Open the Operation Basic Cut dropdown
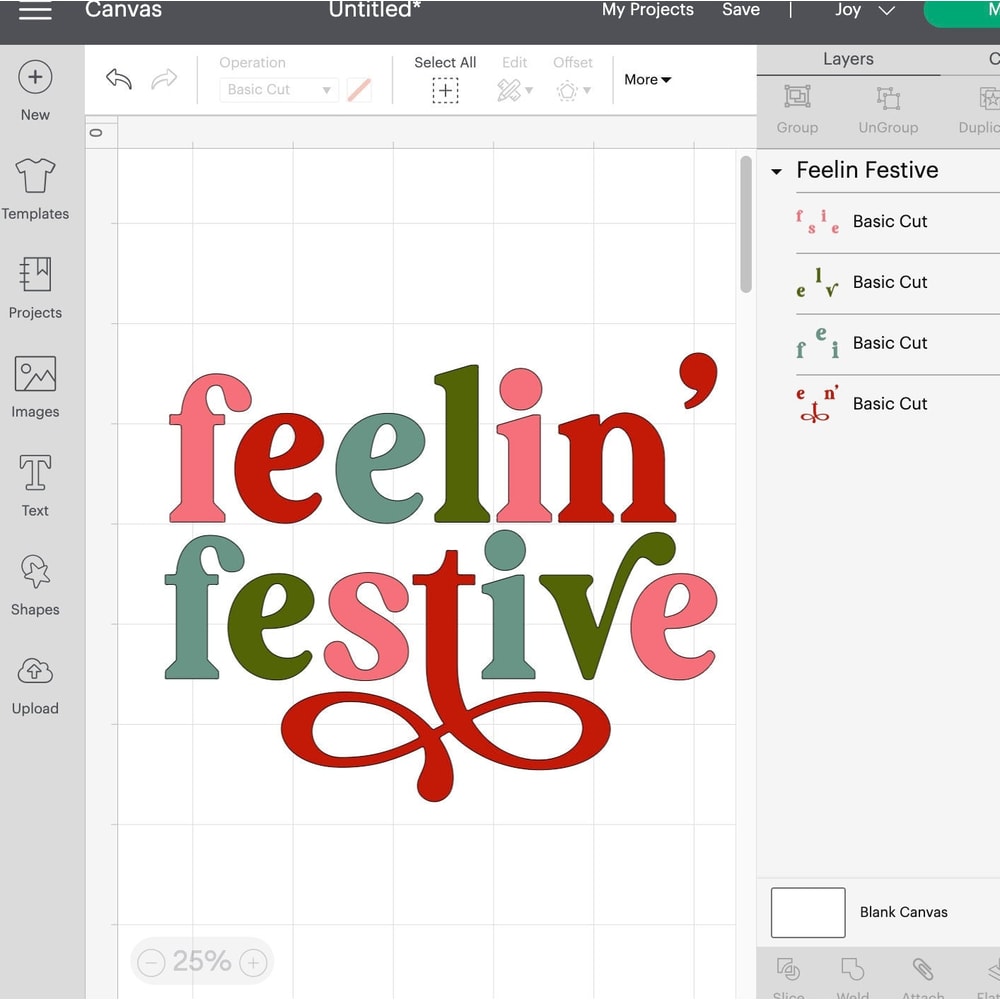This screenshot has height=1000, width=1000. coord(278,90)
